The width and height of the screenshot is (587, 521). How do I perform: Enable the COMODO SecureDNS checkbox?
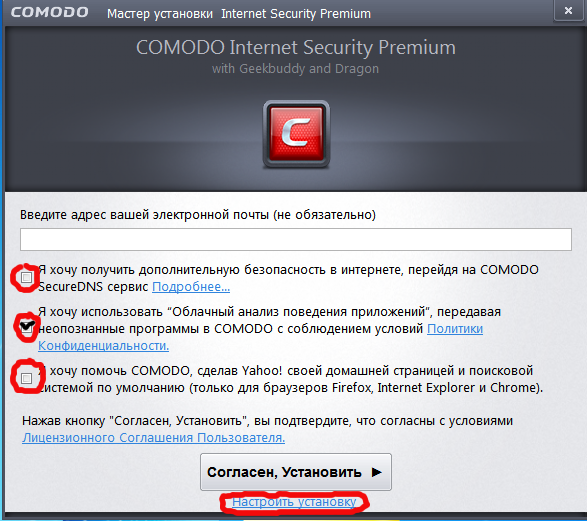point(26,277)
